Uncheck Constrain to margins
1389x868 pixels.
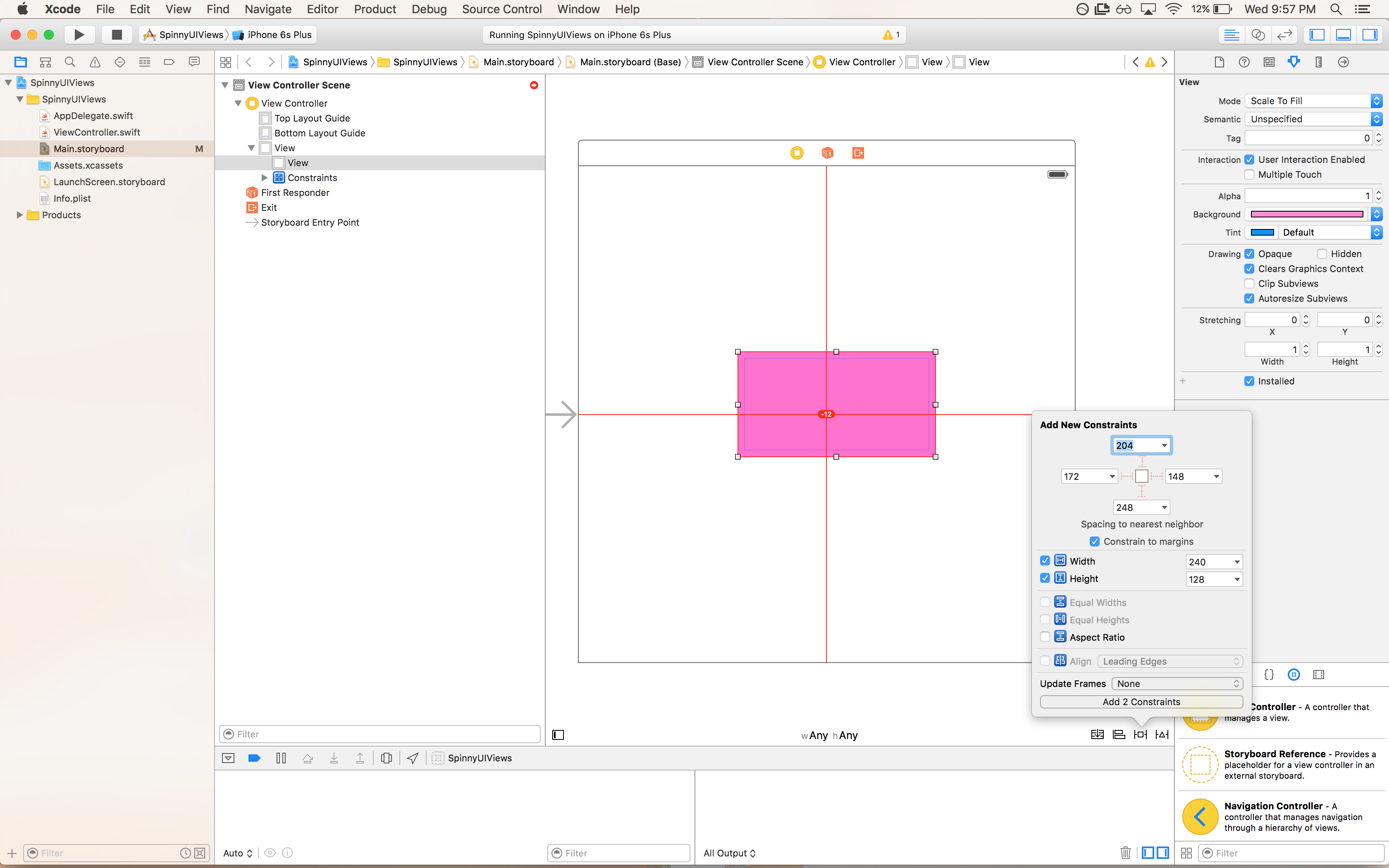click(1095, 541)
